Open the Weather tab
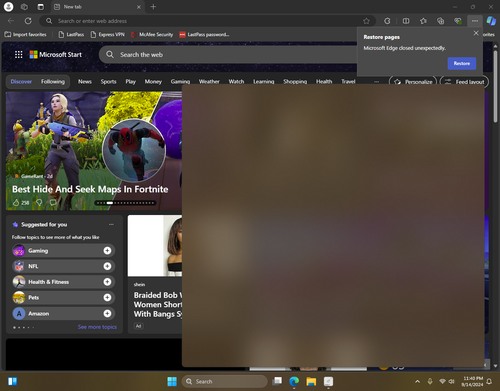The height and width of the screenshot is (391, 500). [209, 81]
